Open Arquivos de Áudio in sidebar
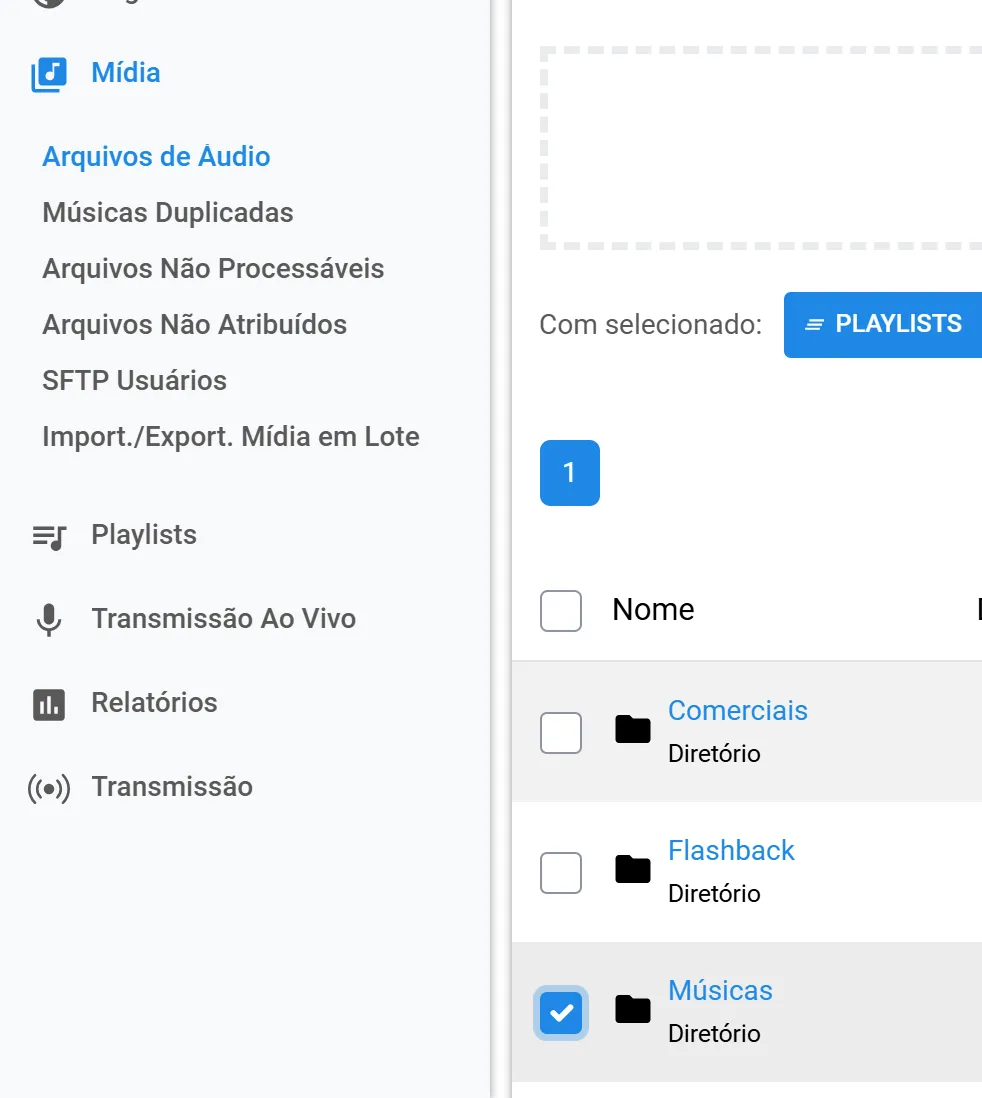982x1098 pixels. [x=156, y=156]
